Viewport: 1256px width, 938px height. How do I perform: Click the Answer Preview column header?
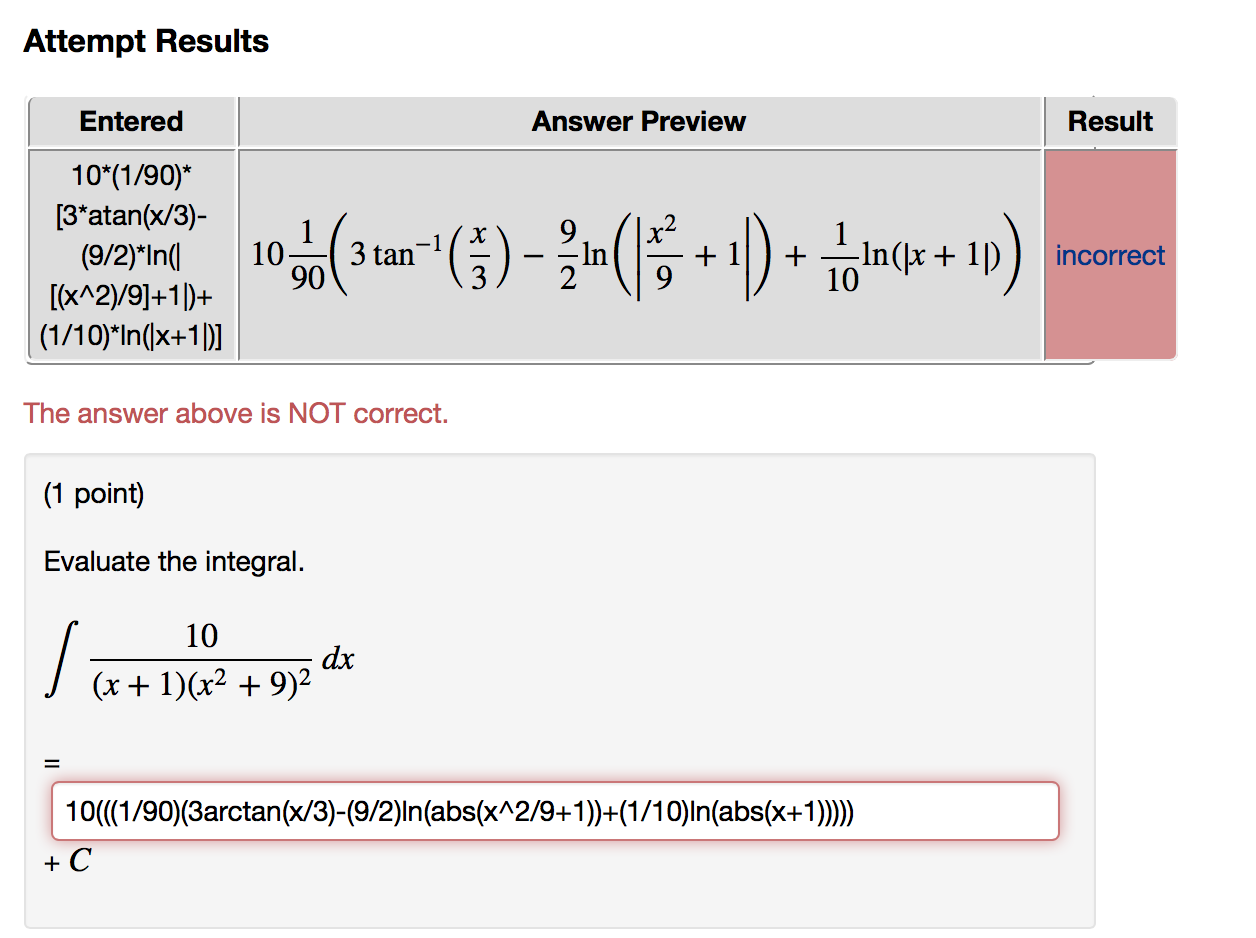tap(638, 121)
